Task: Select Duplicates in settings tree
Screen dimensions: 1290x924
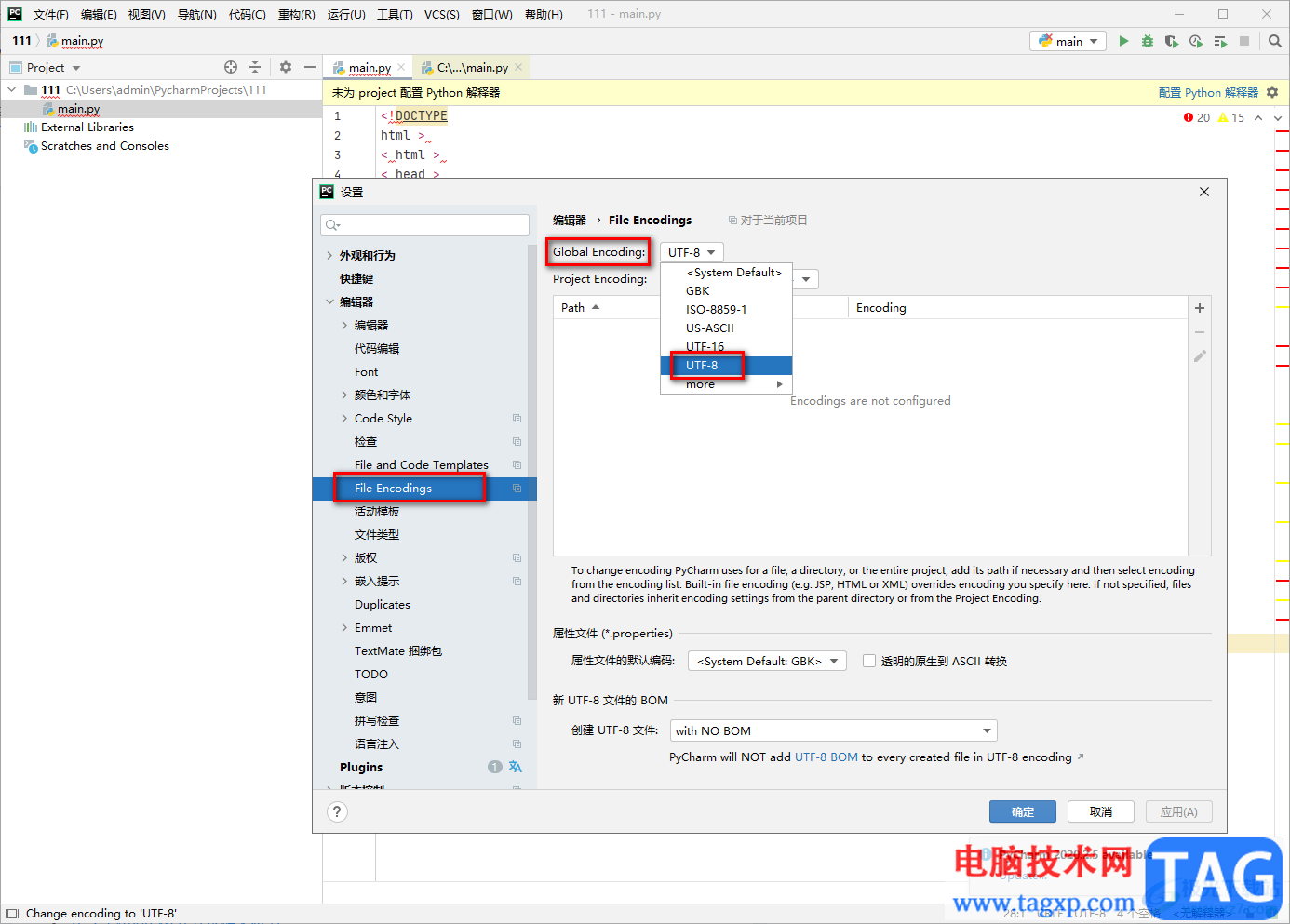Action: [382, 605]
